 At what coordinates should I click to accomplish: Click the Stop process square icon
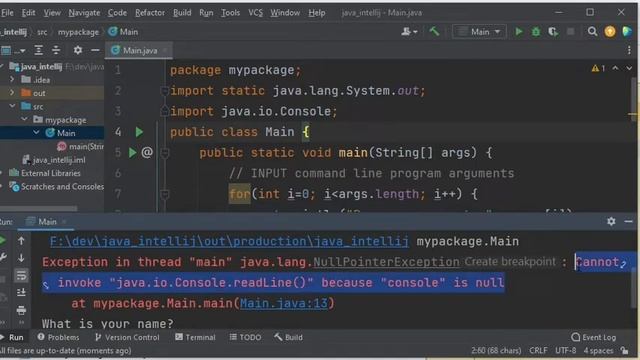(x=571, y=31)
